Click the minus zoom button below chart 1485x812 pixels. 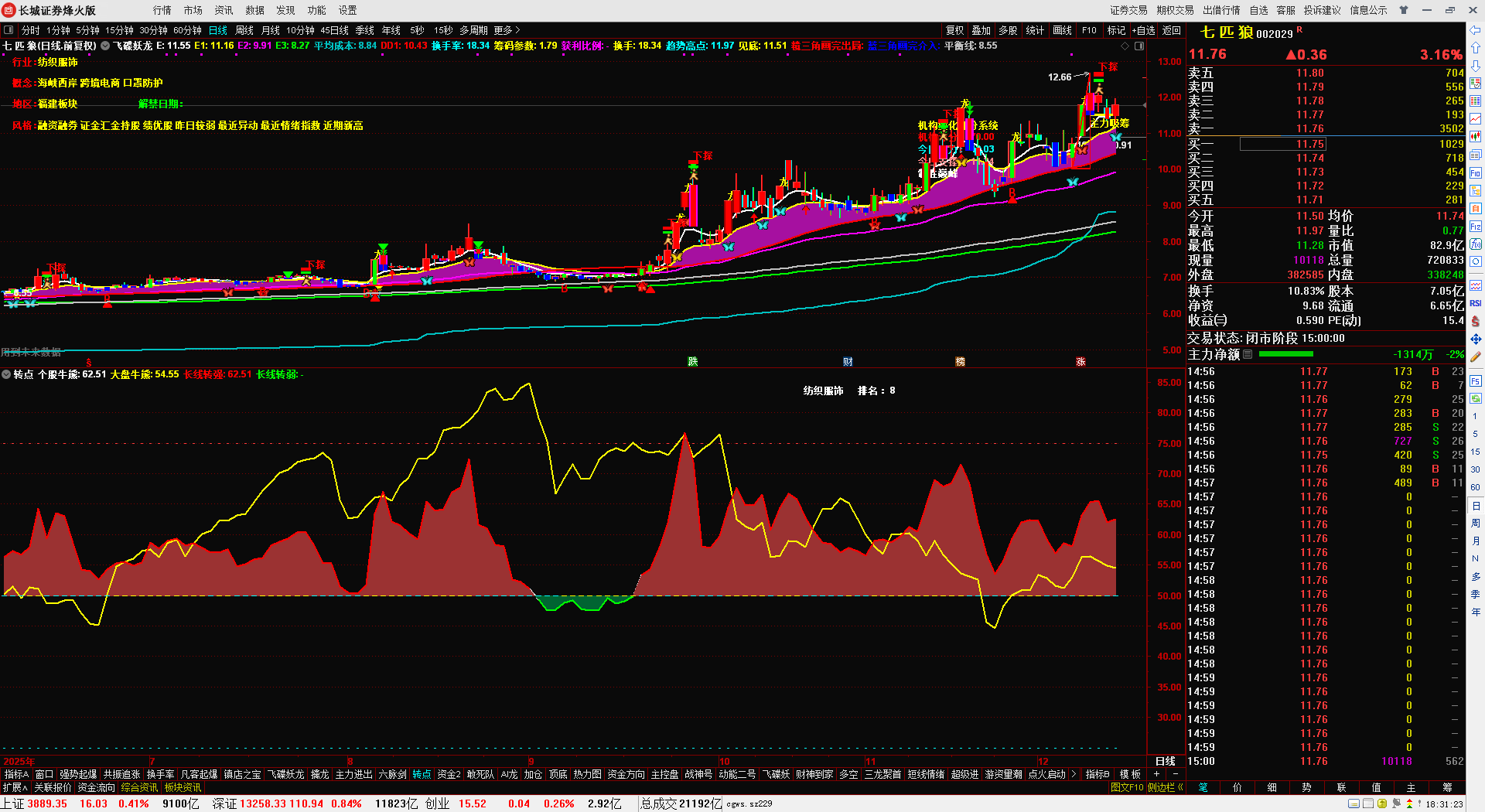tap(1176, 774)
